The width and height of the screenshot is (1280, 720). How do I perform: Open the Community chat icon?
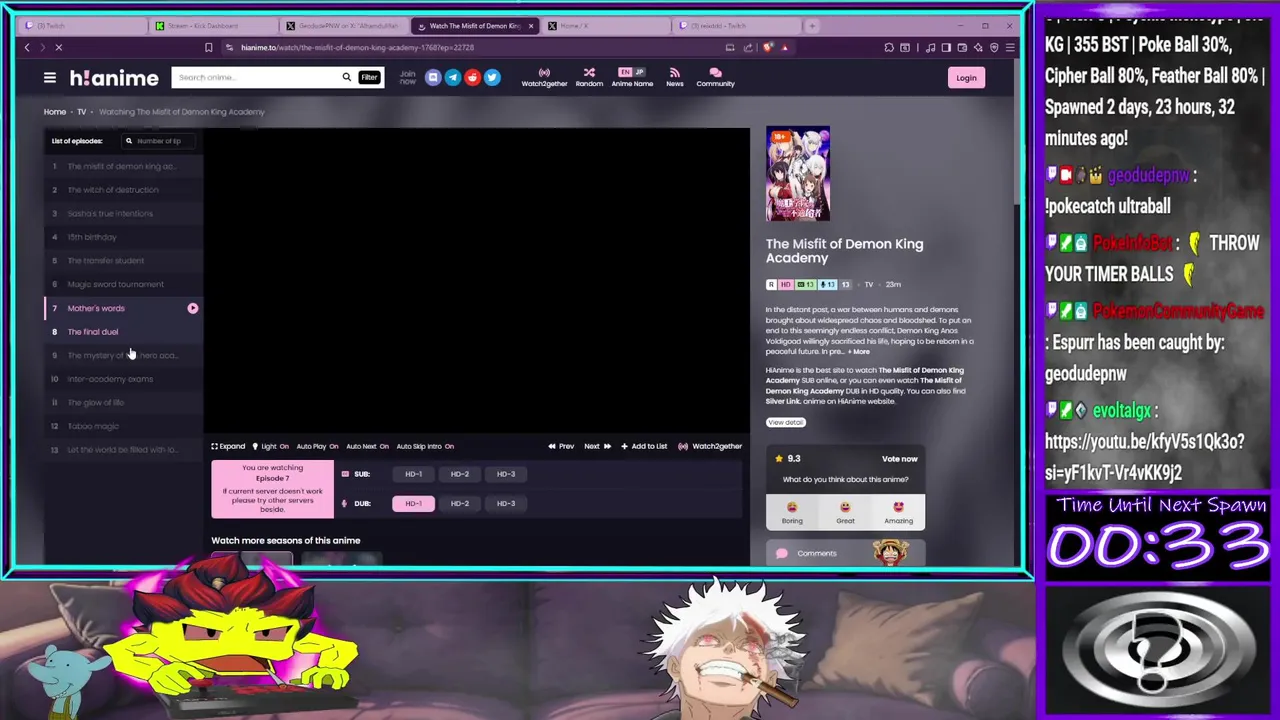pyautogui.click(x=715, y=77)
